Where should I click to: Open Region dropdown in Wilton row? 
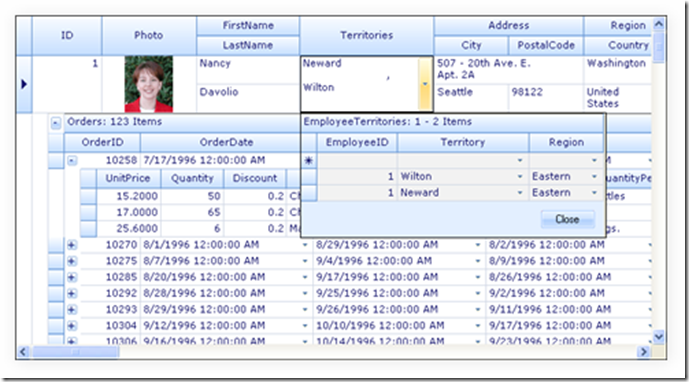pos(595,177)
